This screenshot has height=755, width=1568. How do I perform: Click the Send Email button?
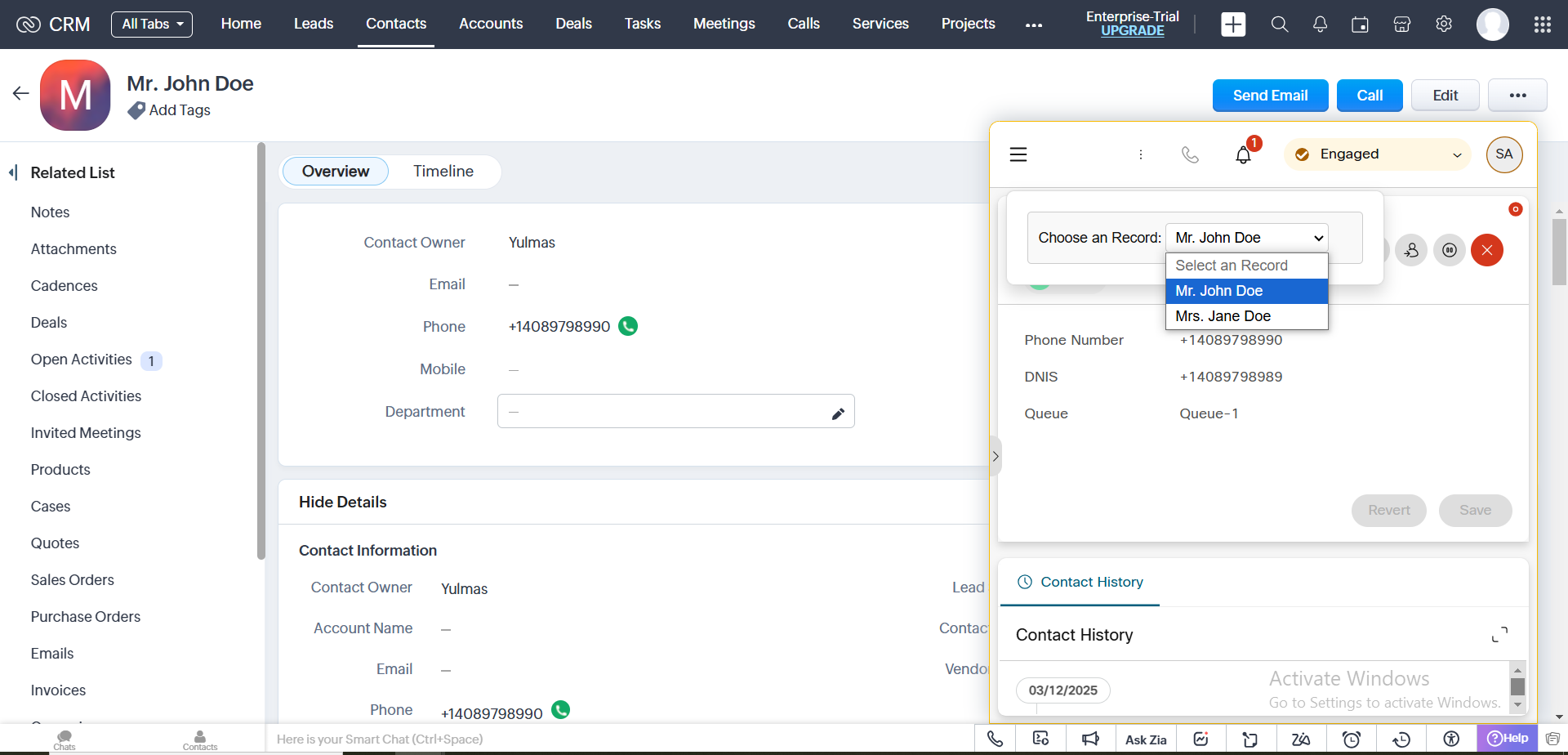1270,96
